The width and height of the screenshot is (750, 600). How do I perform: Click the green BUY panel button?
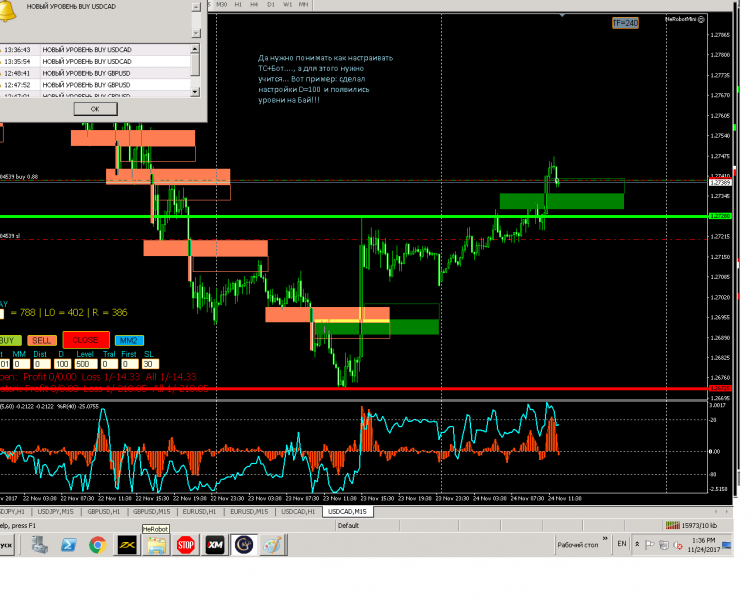(x=10, y=341)
